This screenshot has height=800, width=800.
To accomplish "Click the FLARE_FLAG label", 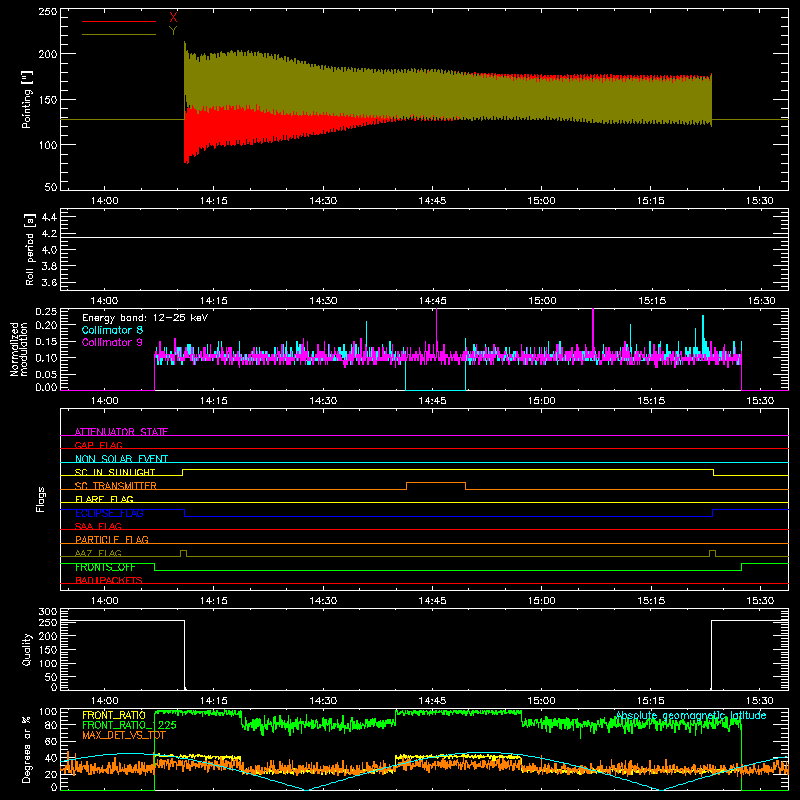I will (x=104, y=499).
